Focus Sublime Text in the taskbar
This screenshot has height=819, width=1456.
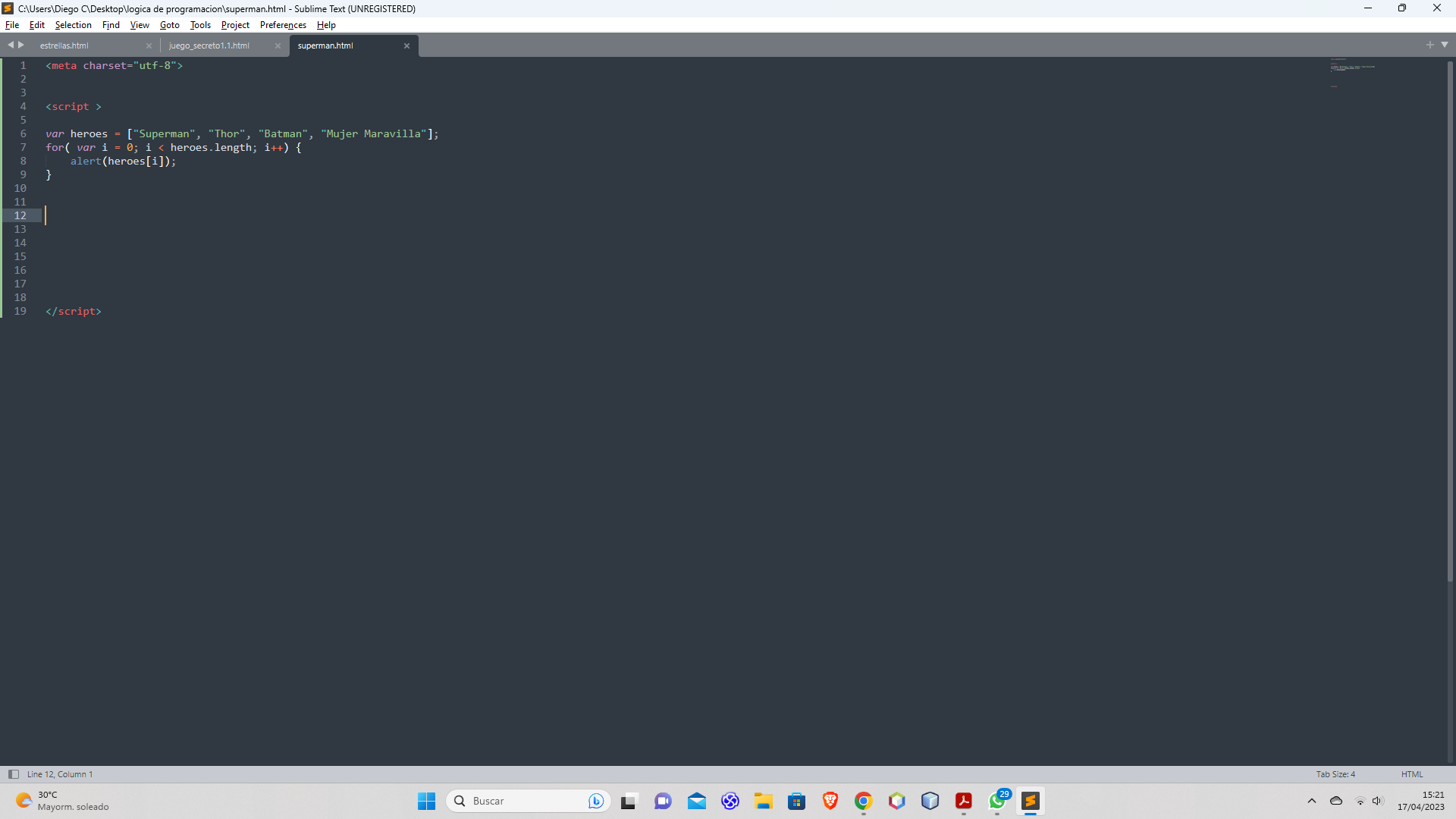click(x=1030, y=801)
